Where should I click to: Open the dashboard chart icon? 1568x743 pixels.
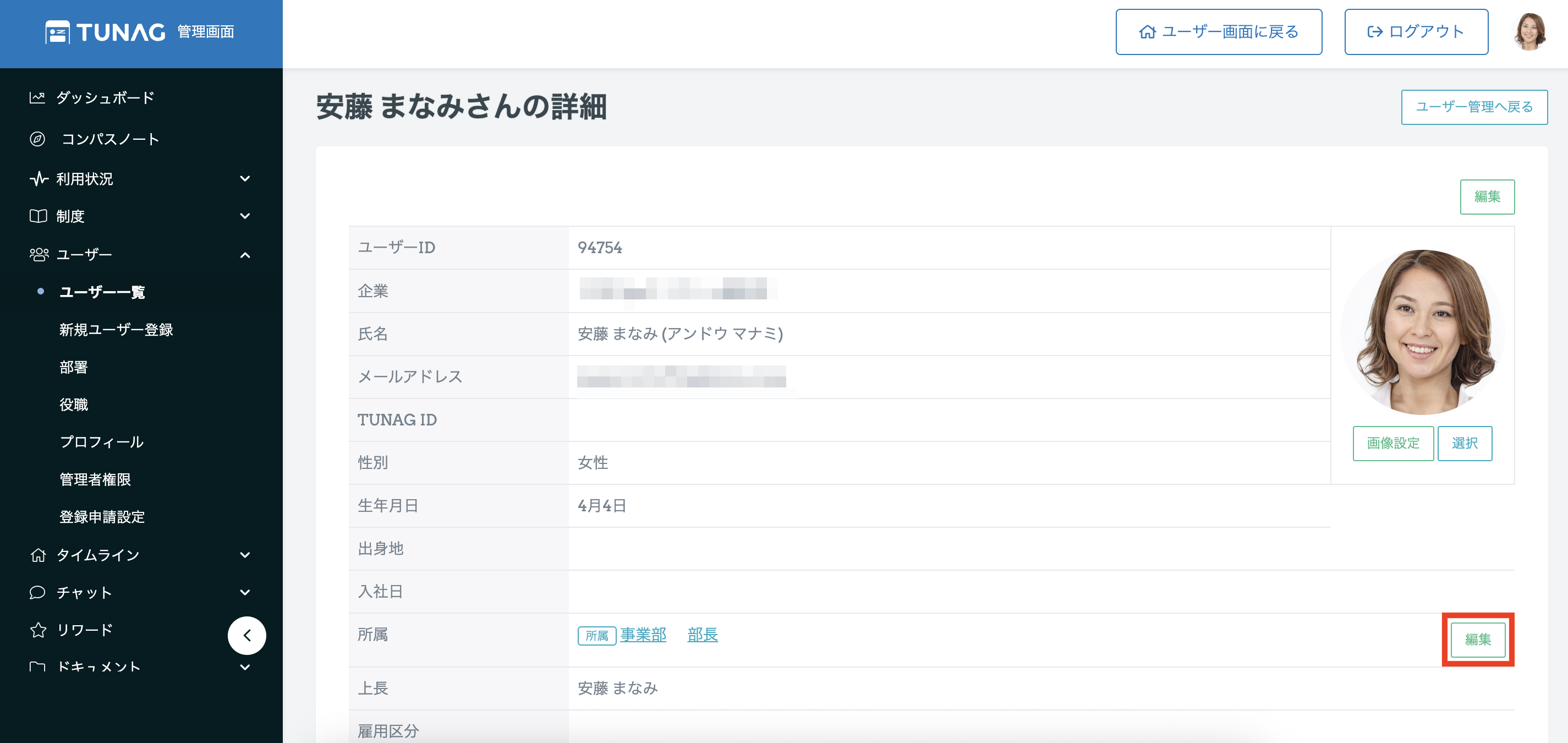click(37, 97)
